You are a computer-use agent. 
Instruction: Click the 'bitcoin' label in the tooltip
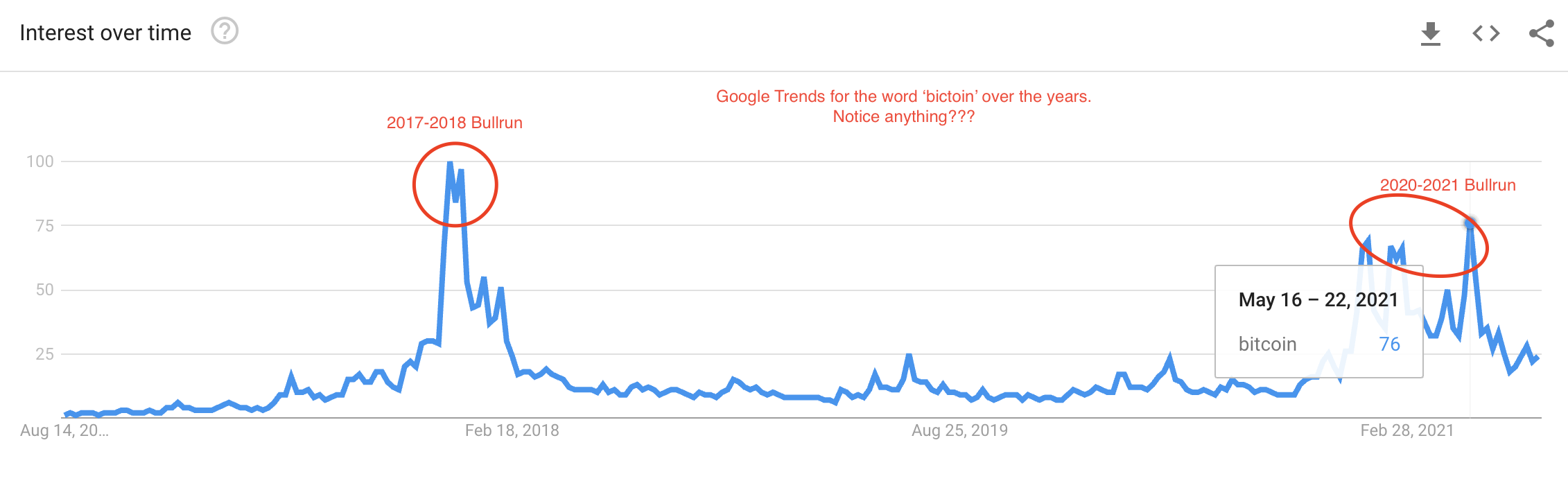1267,344
